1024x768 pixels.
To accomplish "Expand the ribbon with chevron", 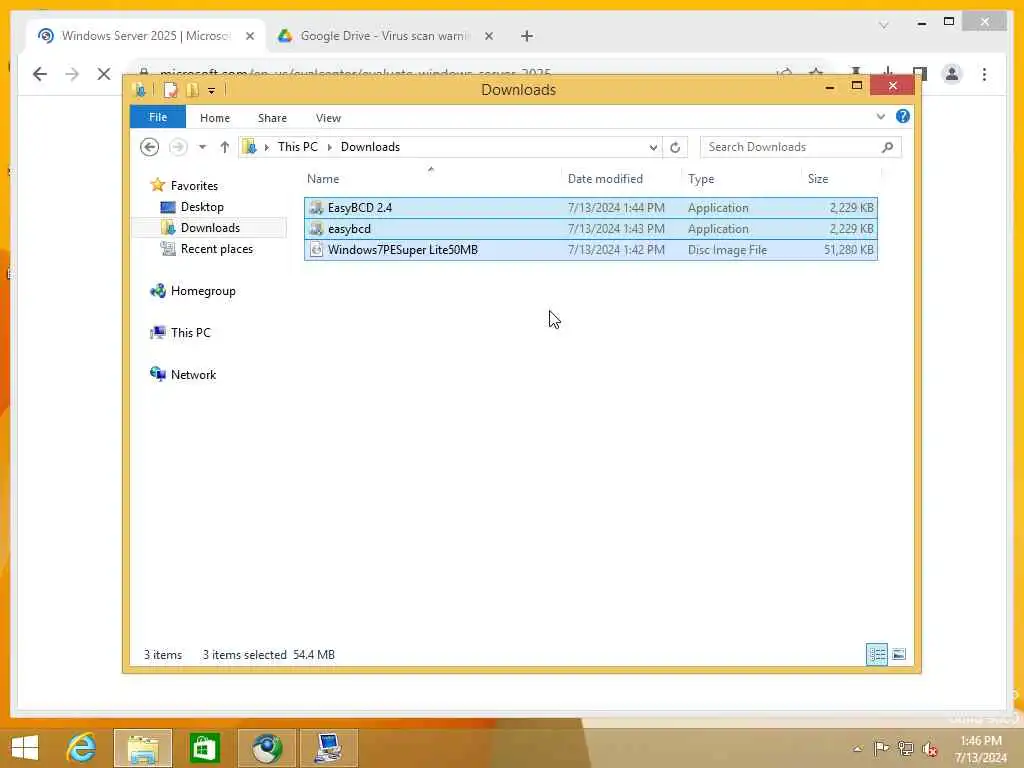I will pos(880,117).
